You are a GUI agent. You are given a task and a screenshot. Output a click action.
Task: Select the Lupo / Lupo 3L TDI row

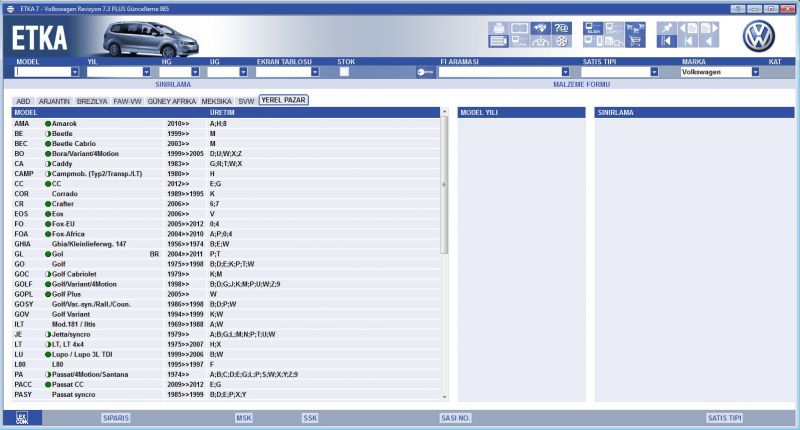point(226,354)
